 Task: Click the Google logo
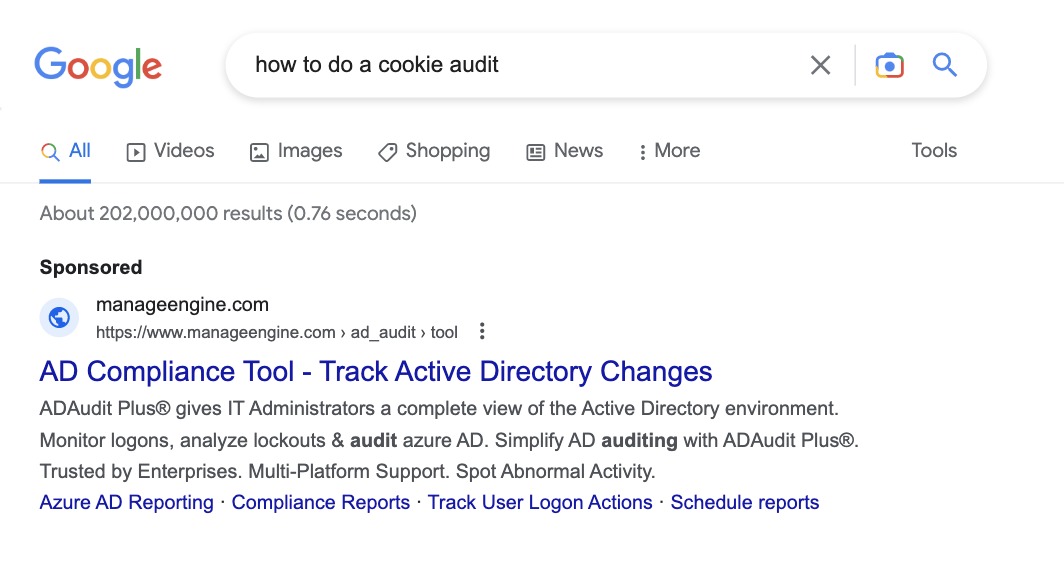click(98, 66)
